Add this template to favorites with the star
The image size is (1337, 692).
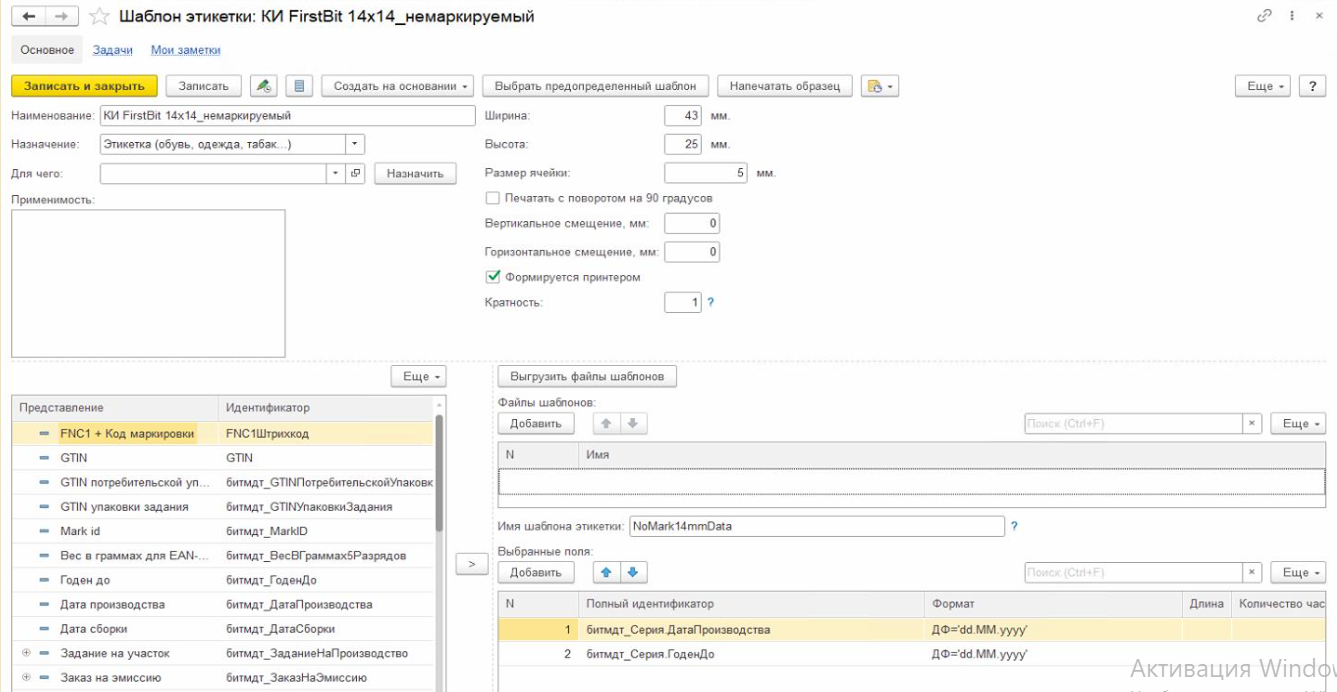[x=99, y=16]
